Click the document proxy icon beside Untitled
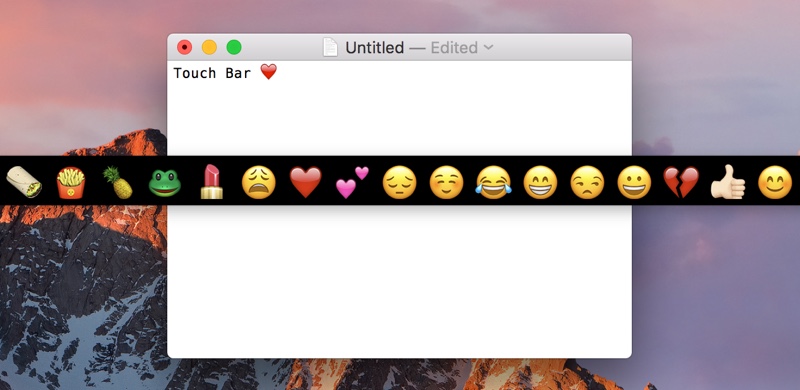 click(330, 47)
